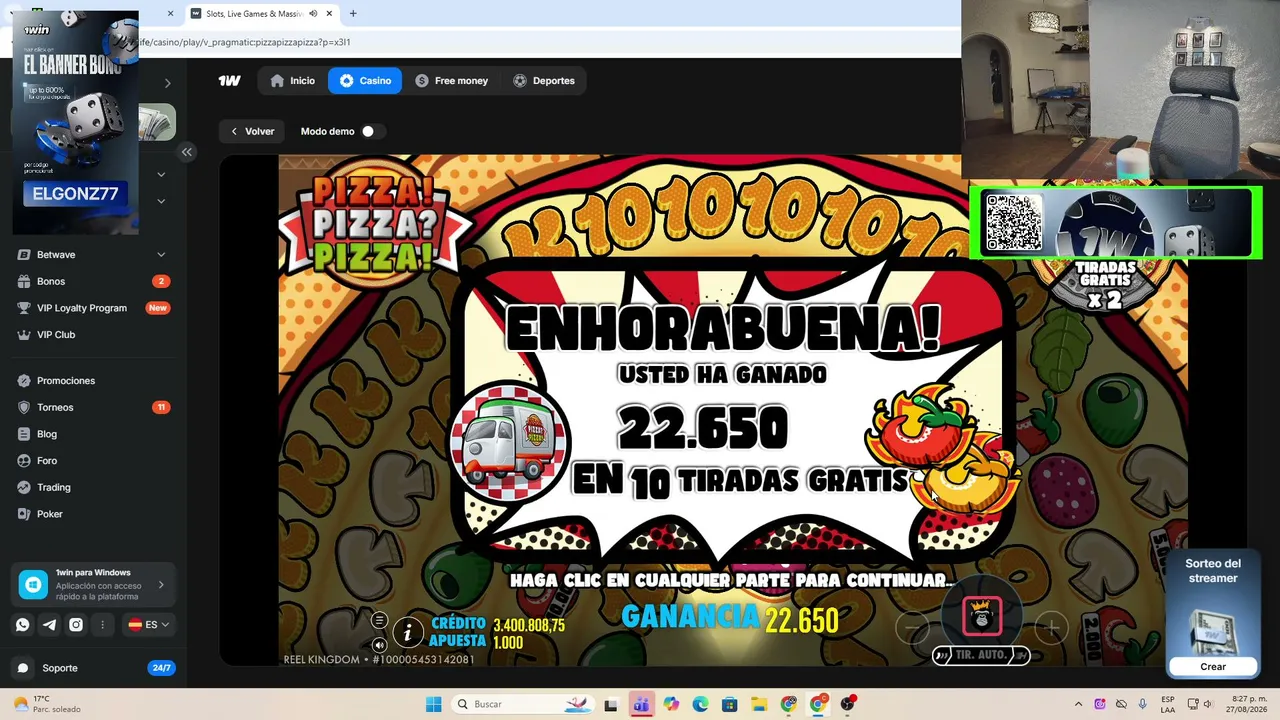Click the microphone tray icon
Image resolution: width=1280 pixels, height=720 pixels.
(x=1142, y=704)
